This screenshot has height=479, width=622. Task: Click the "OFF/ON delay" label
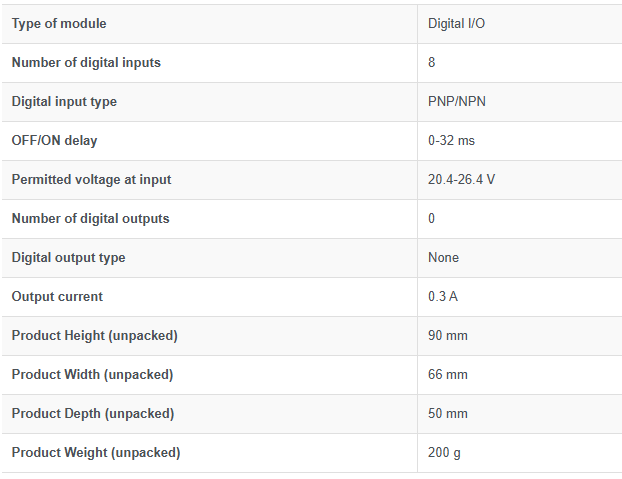(x=55, y=140)
